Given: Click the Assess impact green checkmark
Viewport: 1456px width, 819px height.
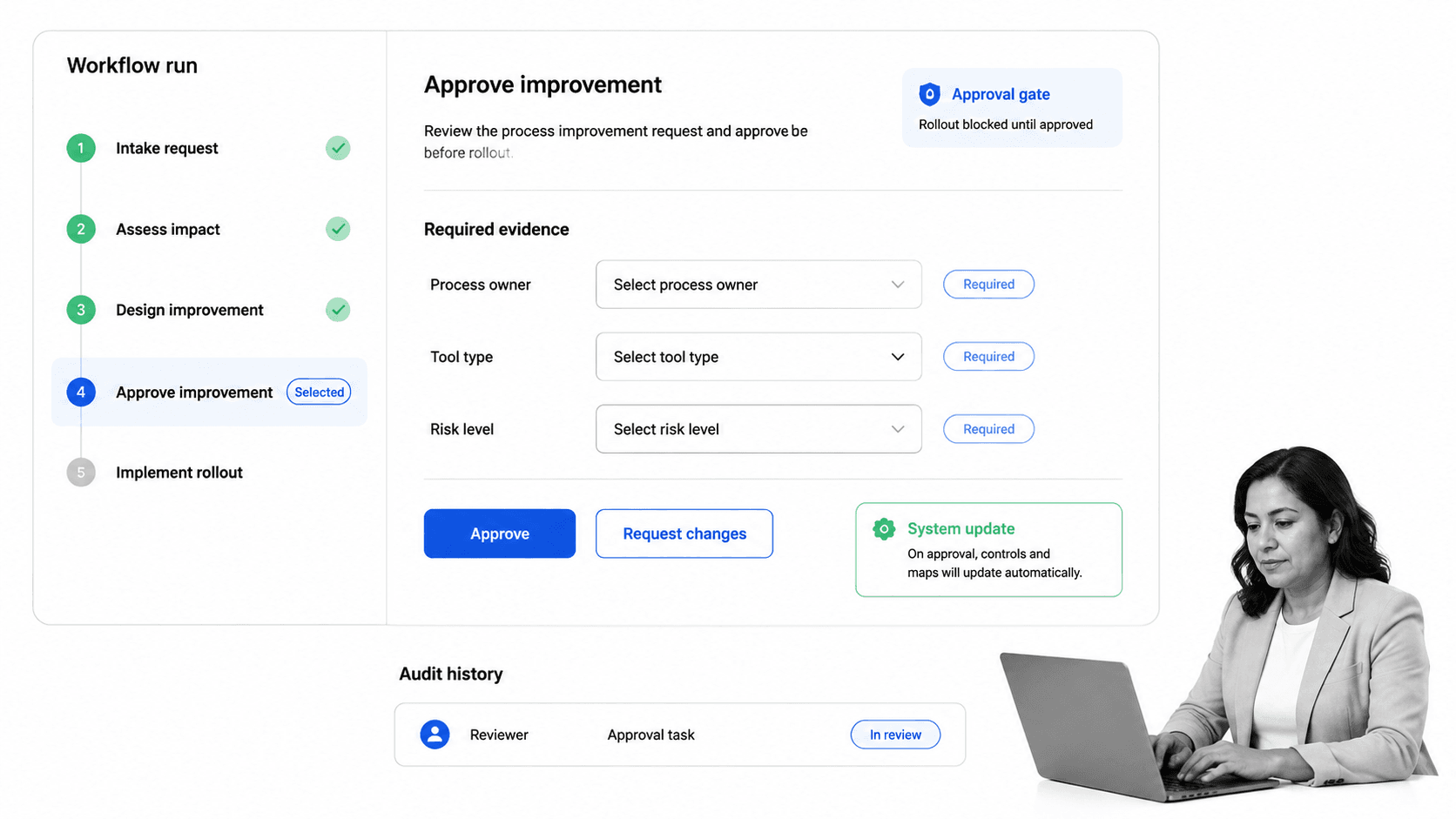Looking at the screenshot, I should click(338, 229).
